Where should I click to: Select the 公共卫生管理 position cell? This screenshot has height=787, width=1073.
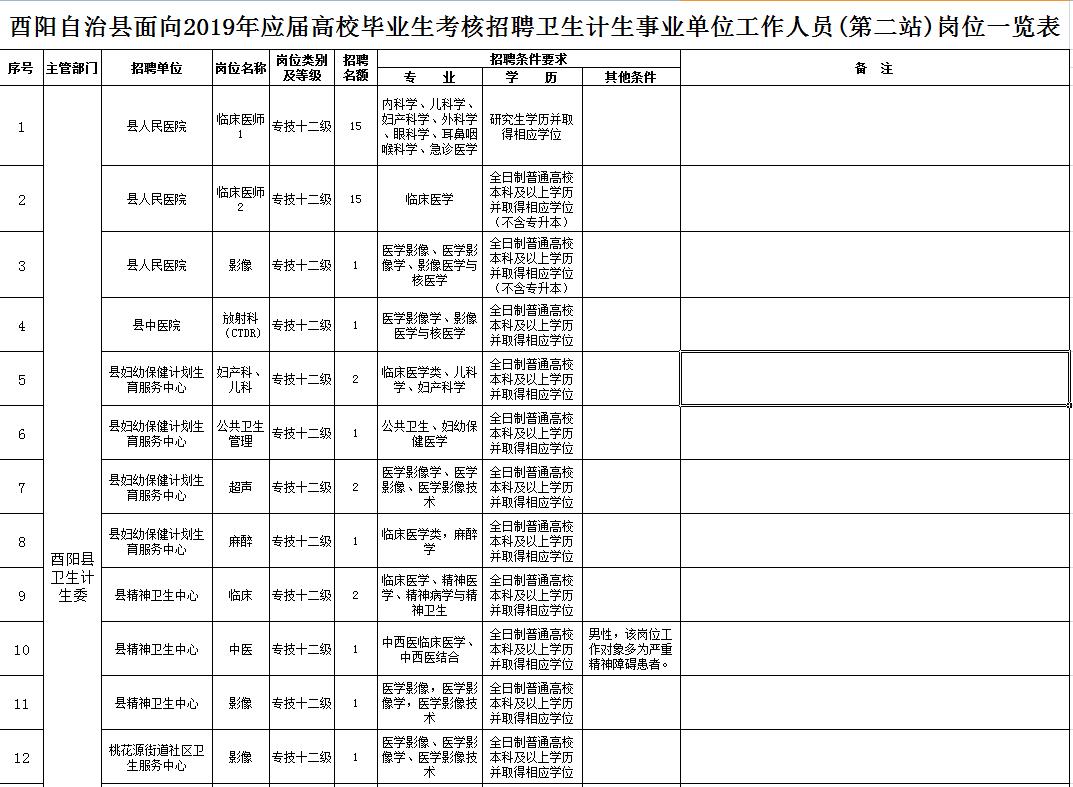(x=240, y=433)
